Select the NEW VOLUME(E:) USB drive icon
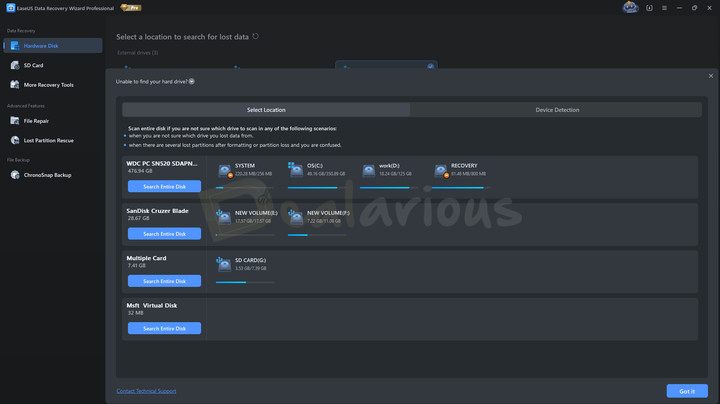 pos(224,217)
